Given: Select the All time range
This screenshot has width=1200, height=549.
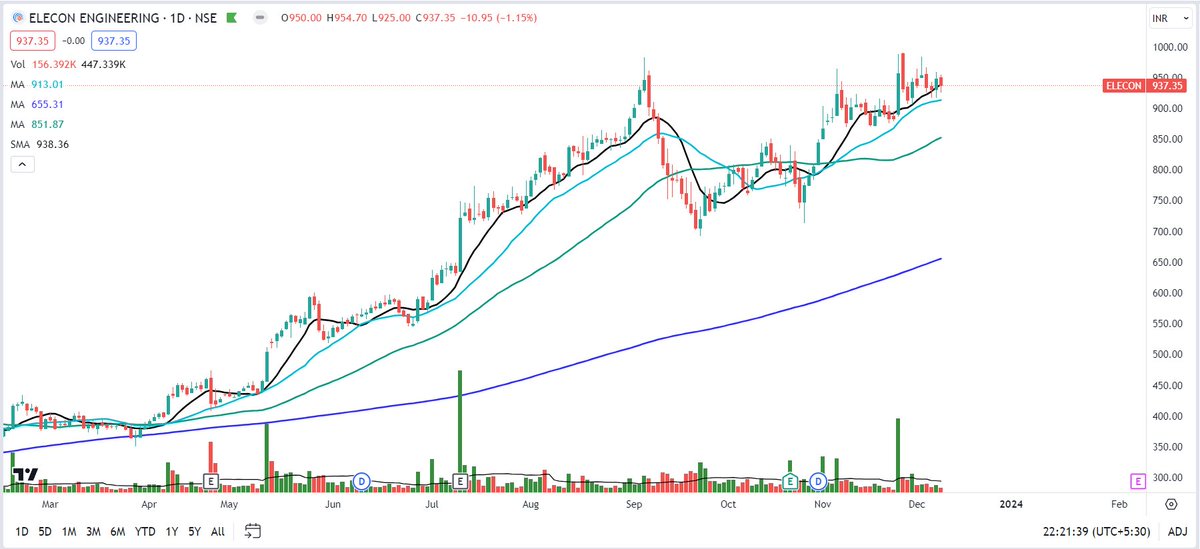Looking at the screenshot, I should click(218, 531).
